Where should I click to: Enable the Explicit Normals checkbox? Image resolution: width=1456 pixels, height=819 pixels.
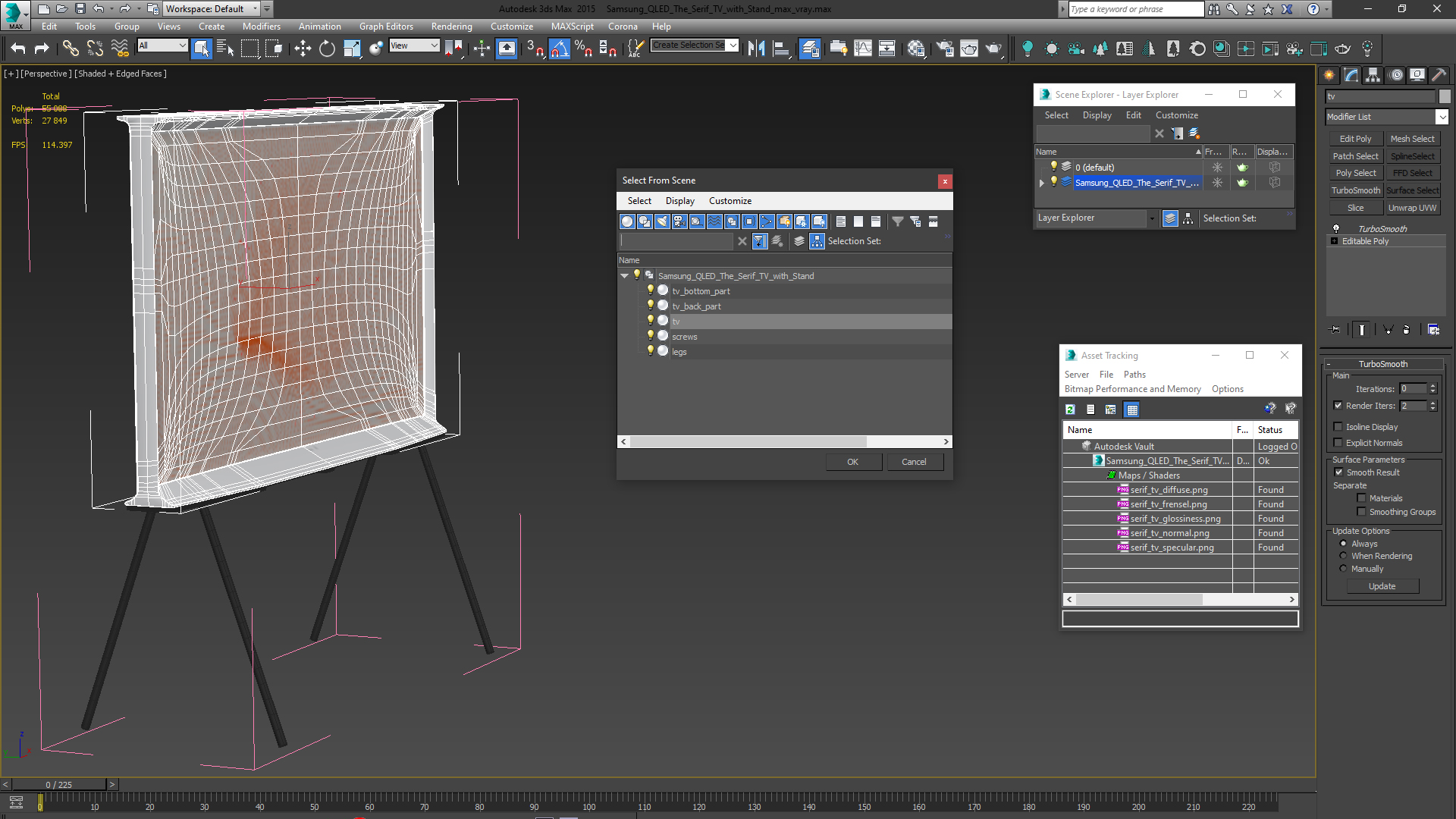[1338, 443]
